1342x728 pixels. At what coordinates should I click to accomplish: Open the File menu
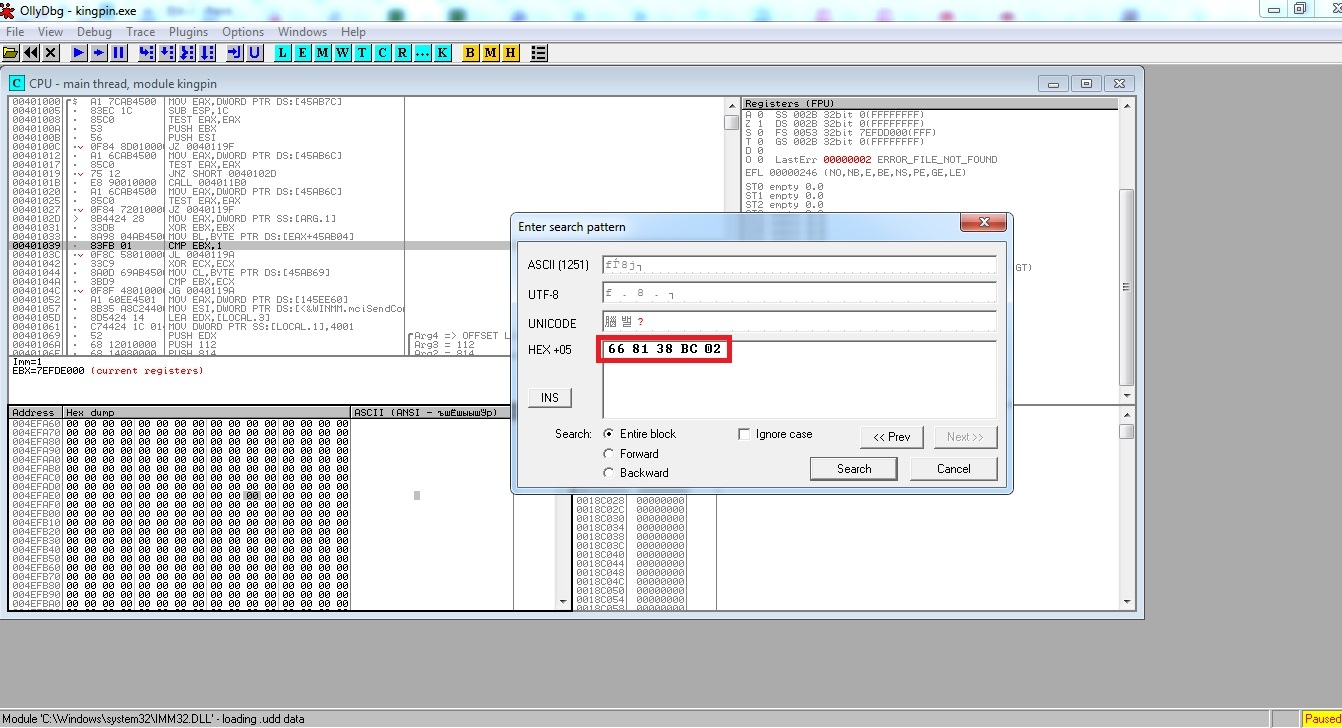pos(15,32)
